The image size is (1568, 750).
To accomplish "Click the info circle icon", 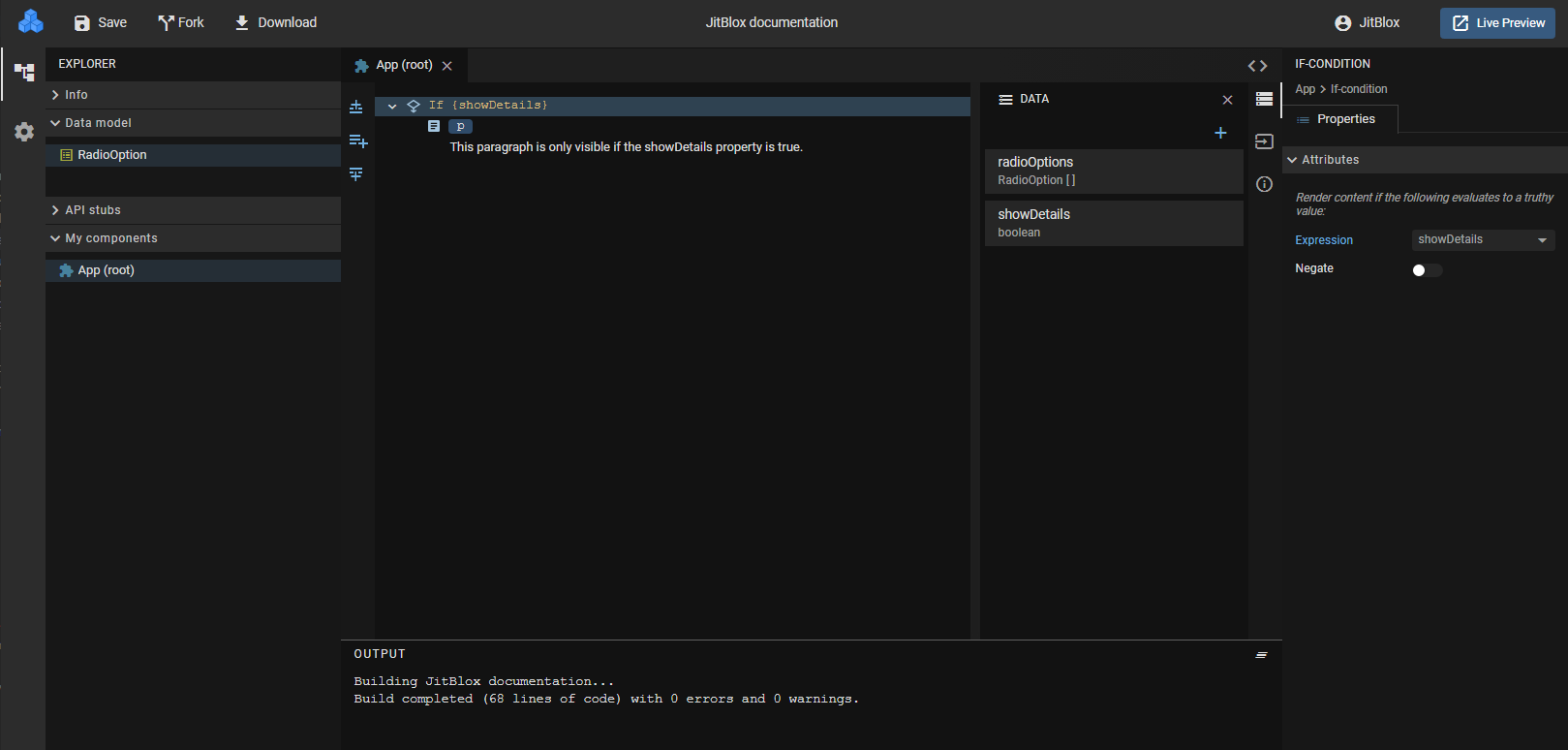I will tap(1264, 184).
